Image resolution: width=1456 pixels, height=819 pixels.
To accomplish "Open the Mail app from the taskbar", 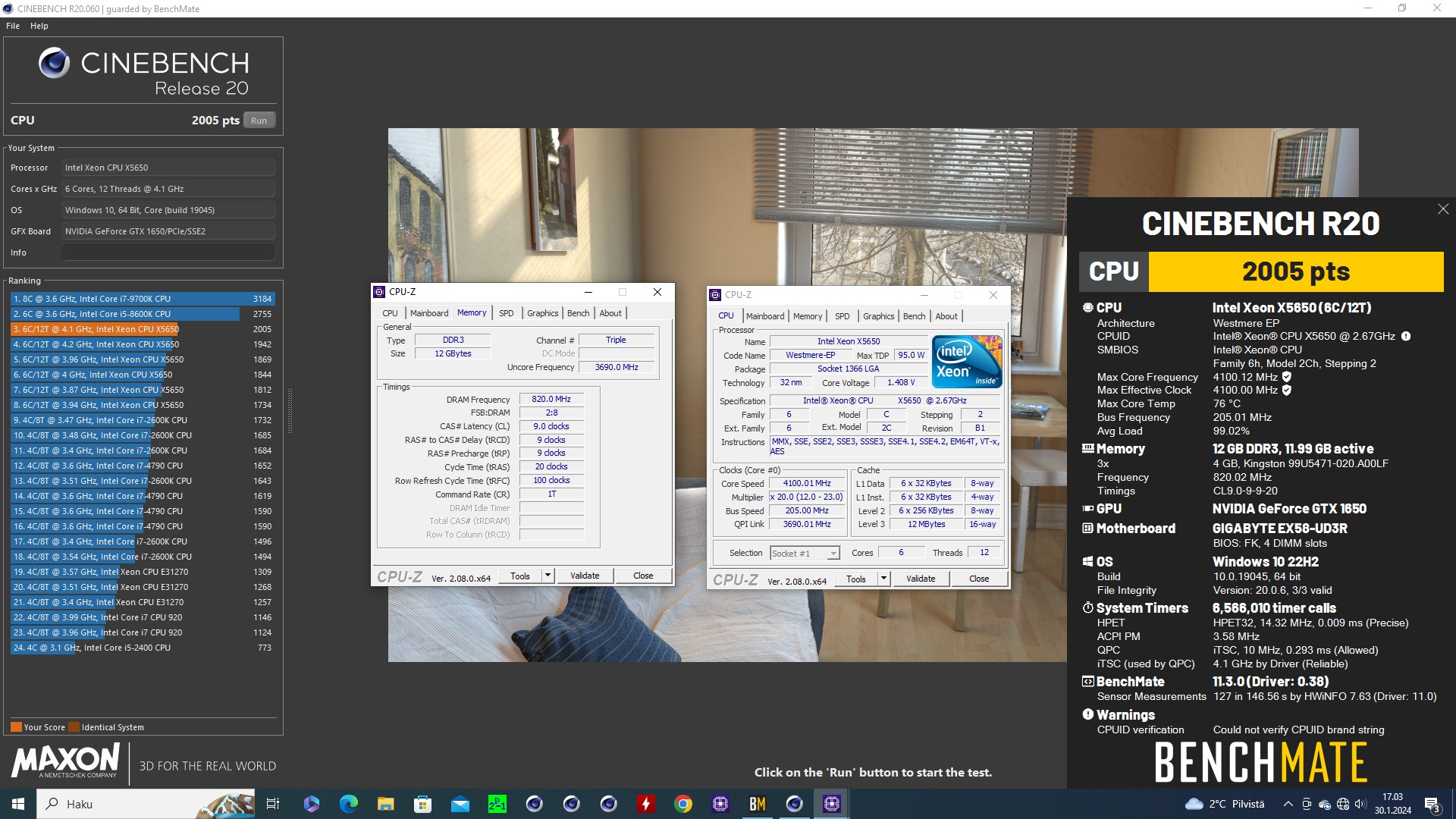I will [460, 804].
